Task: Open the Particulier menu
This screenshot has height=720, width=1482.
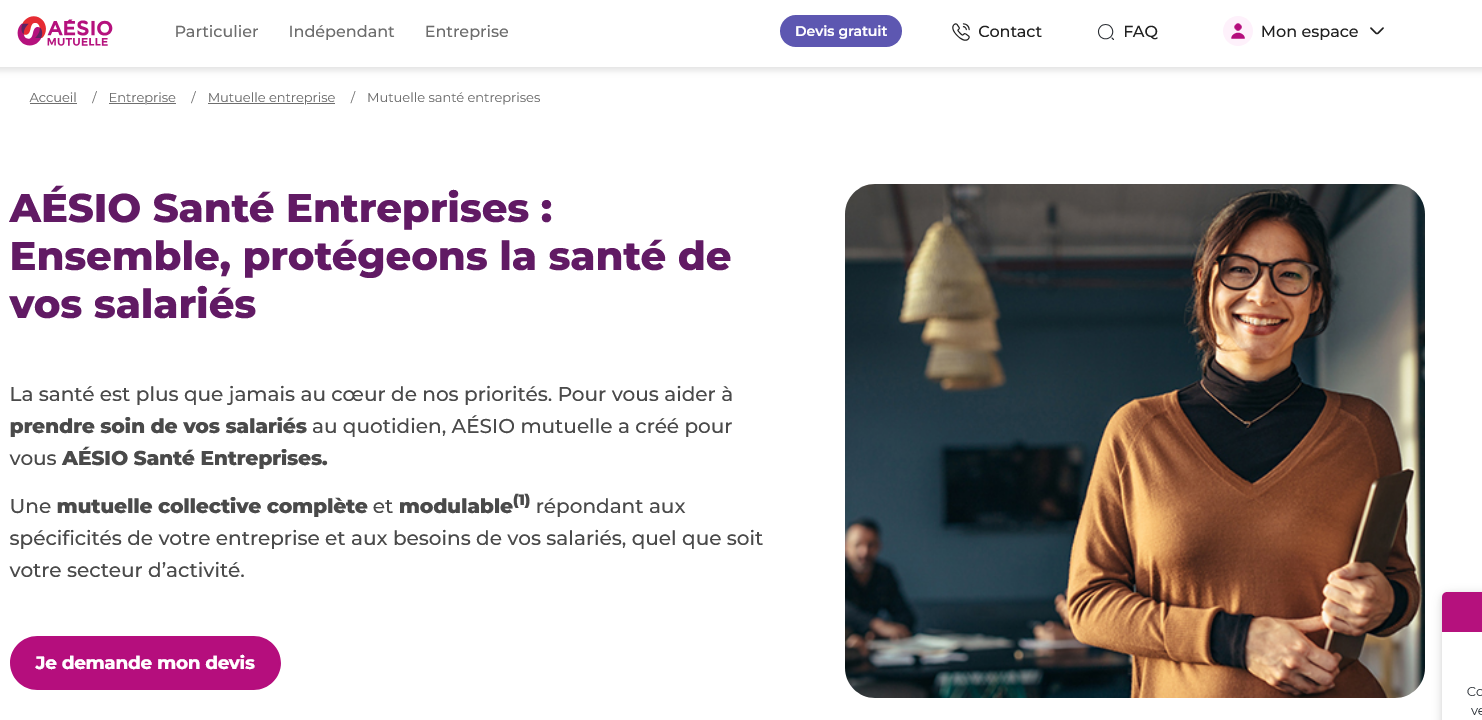Action: (216, 31)
